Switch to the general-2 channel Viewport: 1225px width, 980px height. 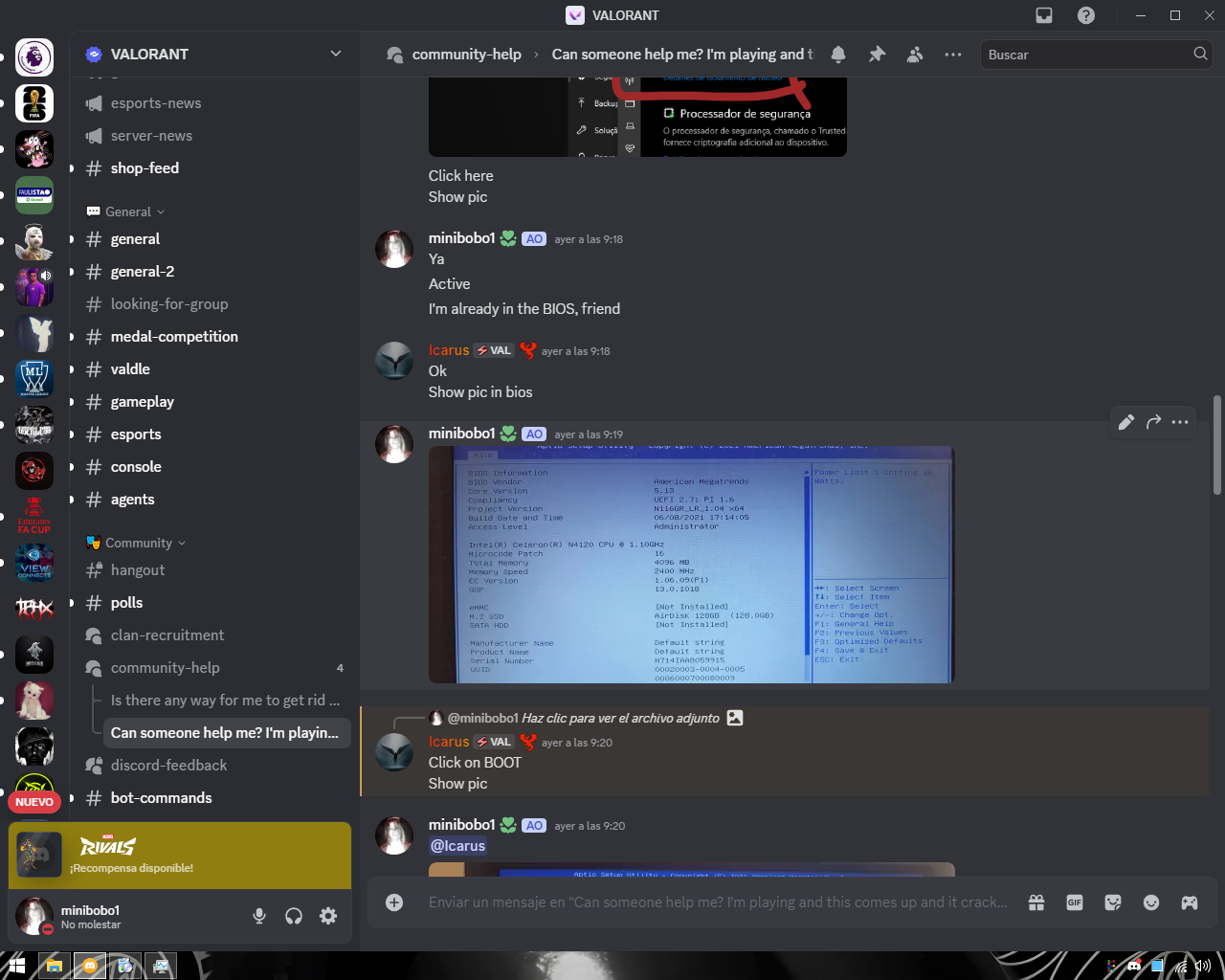(144, 271)
